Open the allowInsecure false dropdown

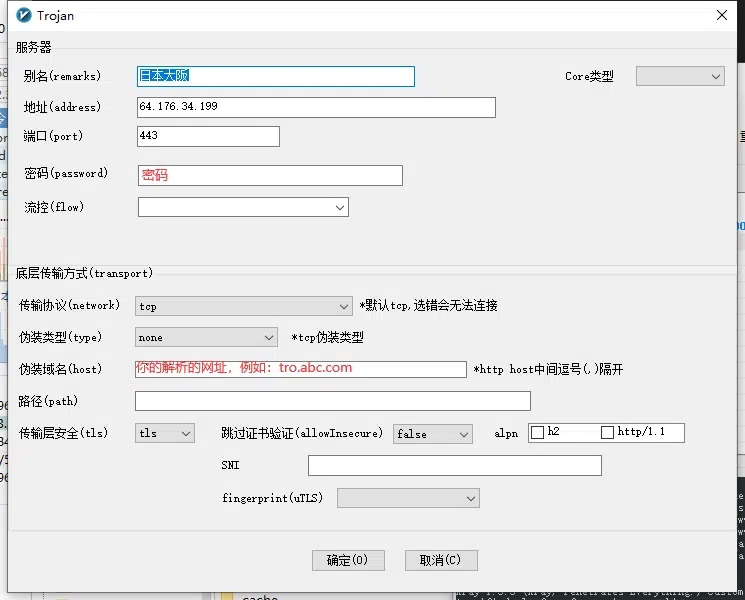(432, 434)
